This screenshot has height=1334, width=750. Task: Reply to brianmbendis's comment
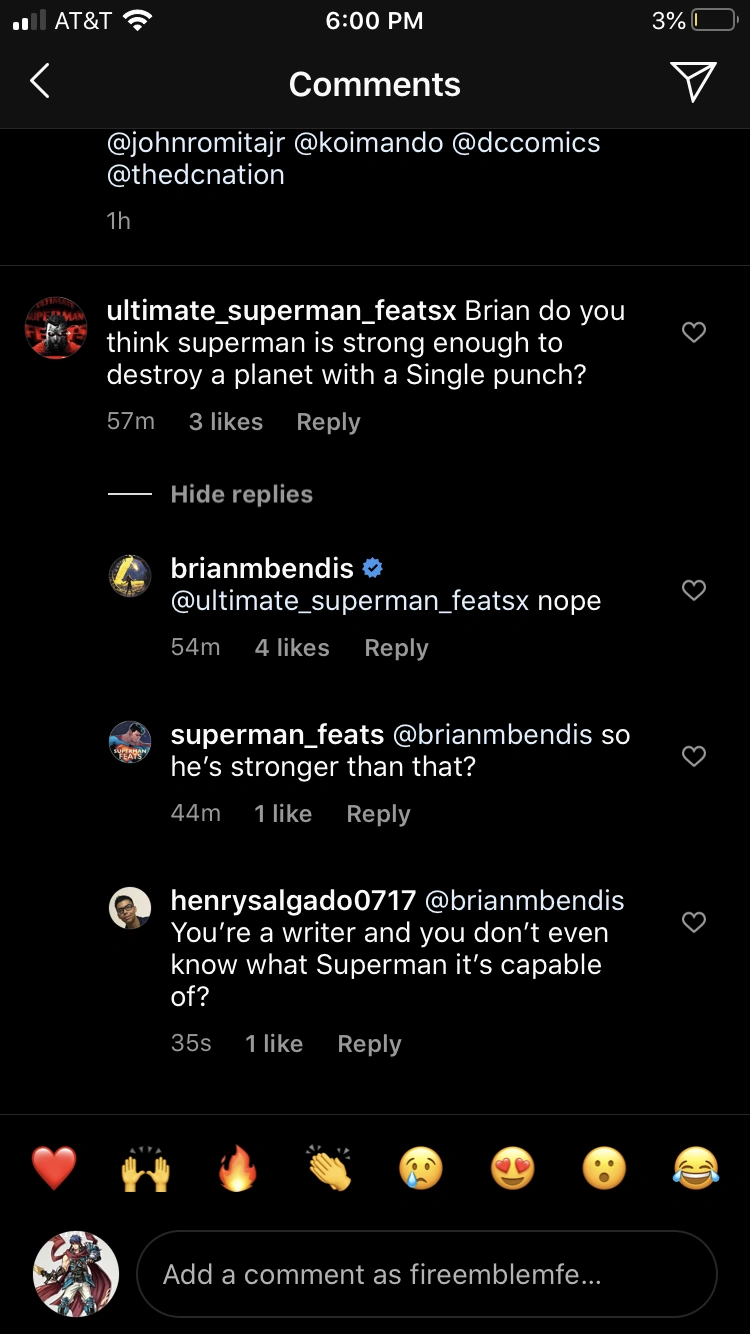click(x=396, y=648)
